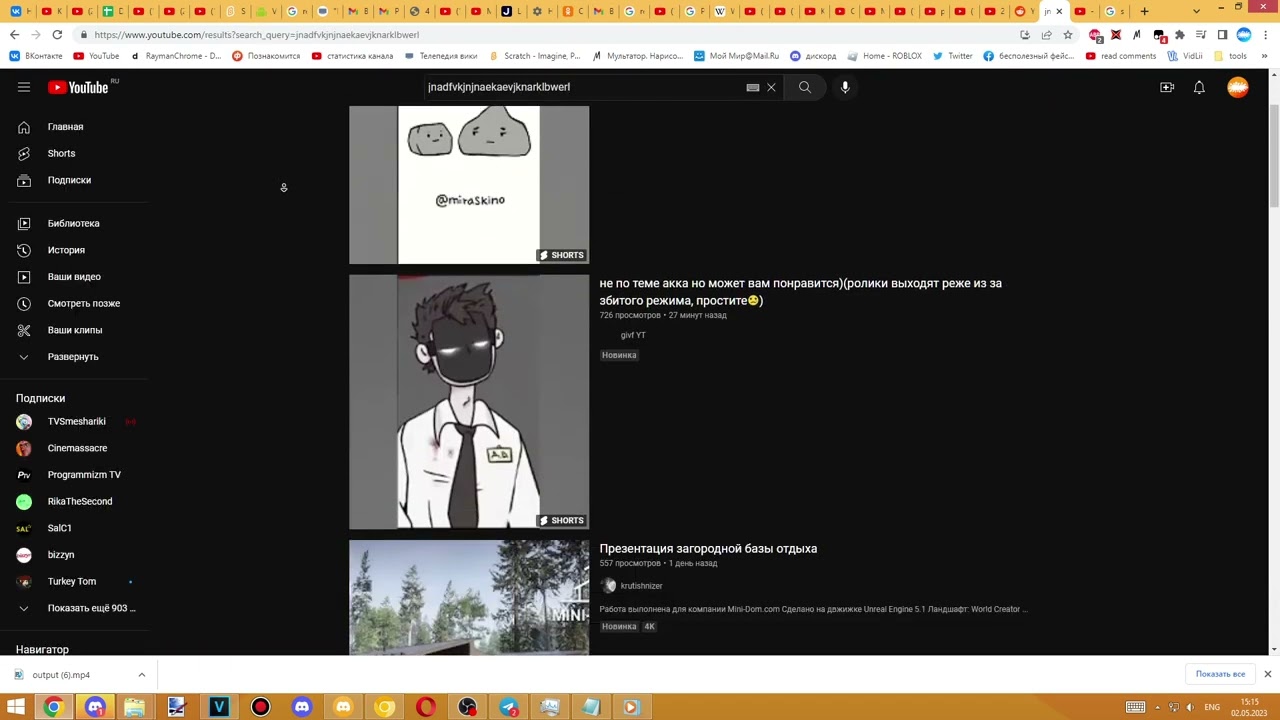Open the Home - ROBLOX bookmark
This screenshot has height=720, width=1280.
pos(883,56)
